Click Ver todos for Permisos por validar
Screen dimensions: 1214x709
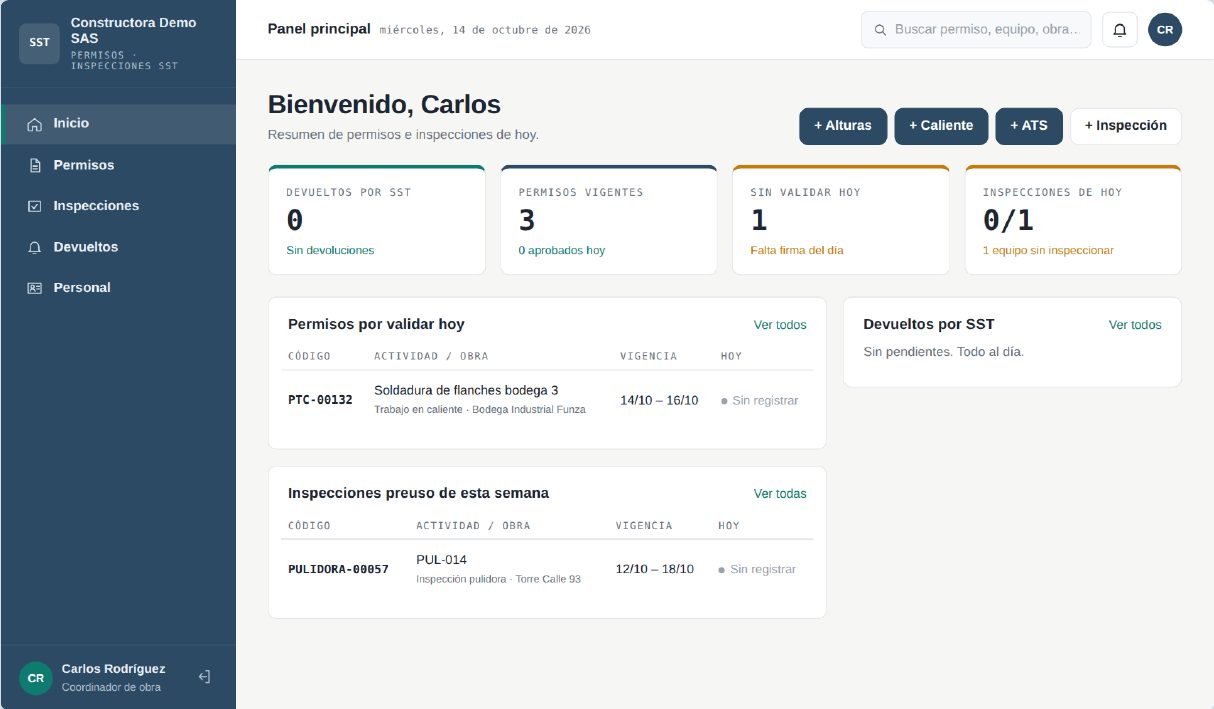pos(780,325)
